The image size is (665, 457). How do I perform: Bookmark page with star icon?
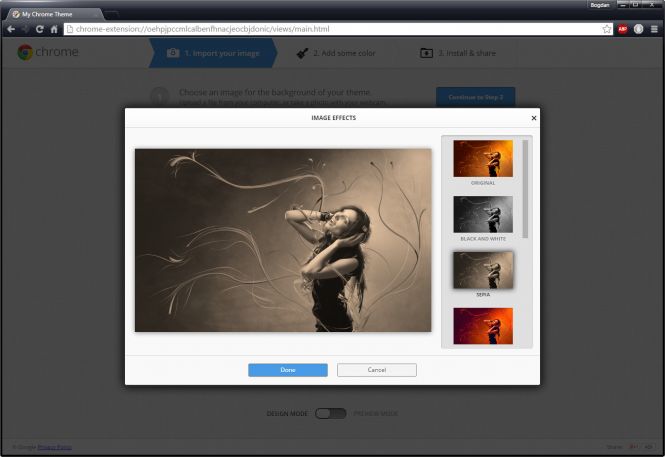tap(607, 29)
